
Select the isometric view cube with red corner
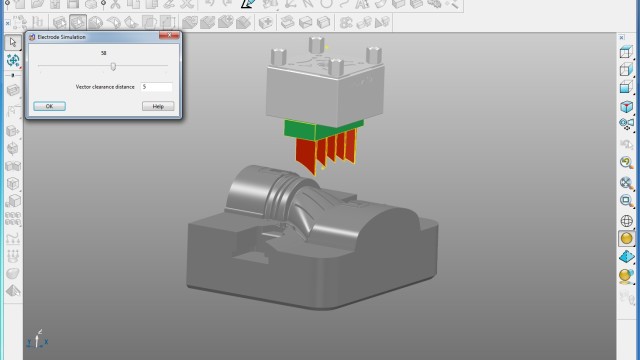pyautogui.click(x=626, y=107)
